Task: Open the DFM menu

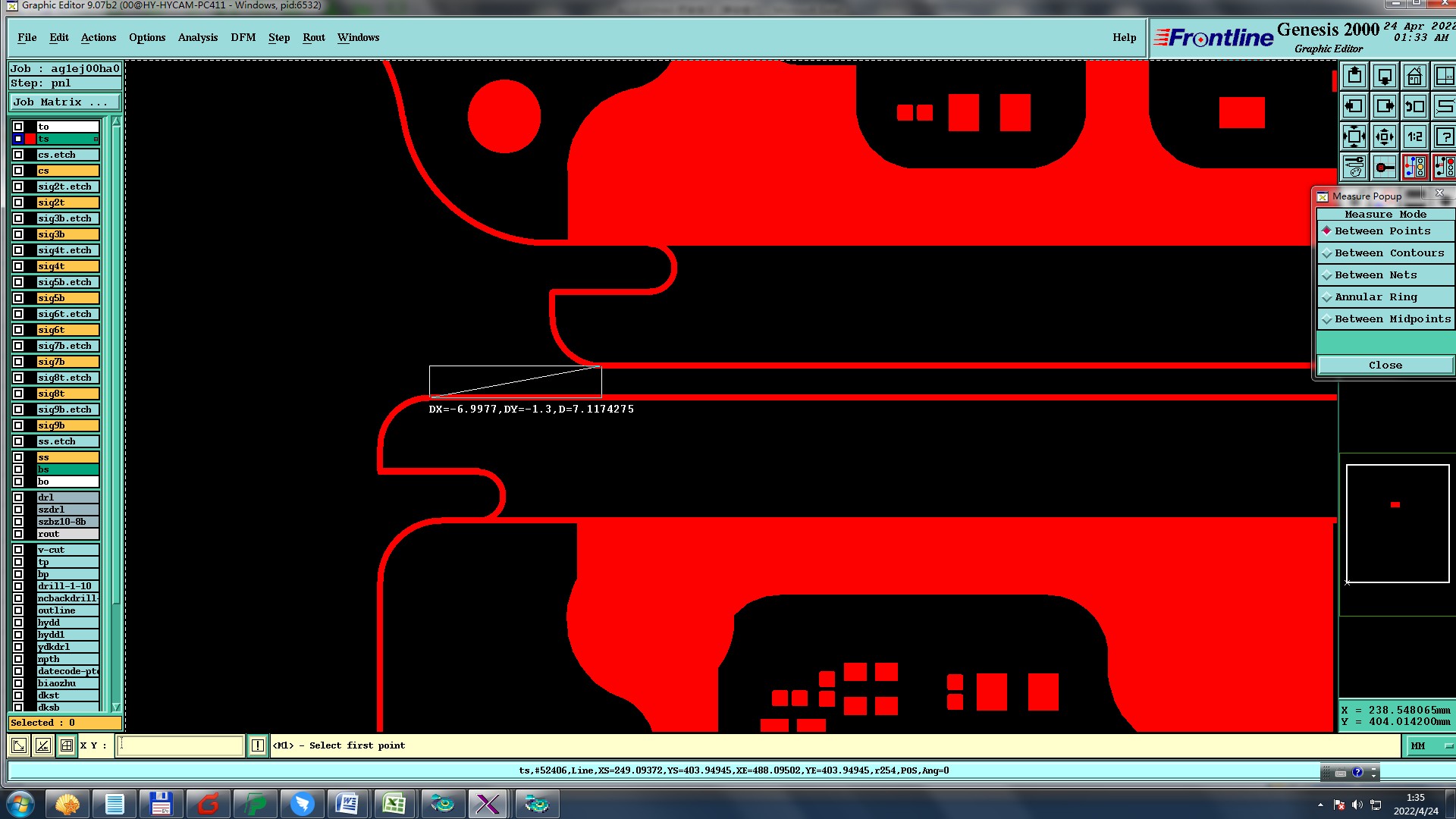Action: click(243, 38)
